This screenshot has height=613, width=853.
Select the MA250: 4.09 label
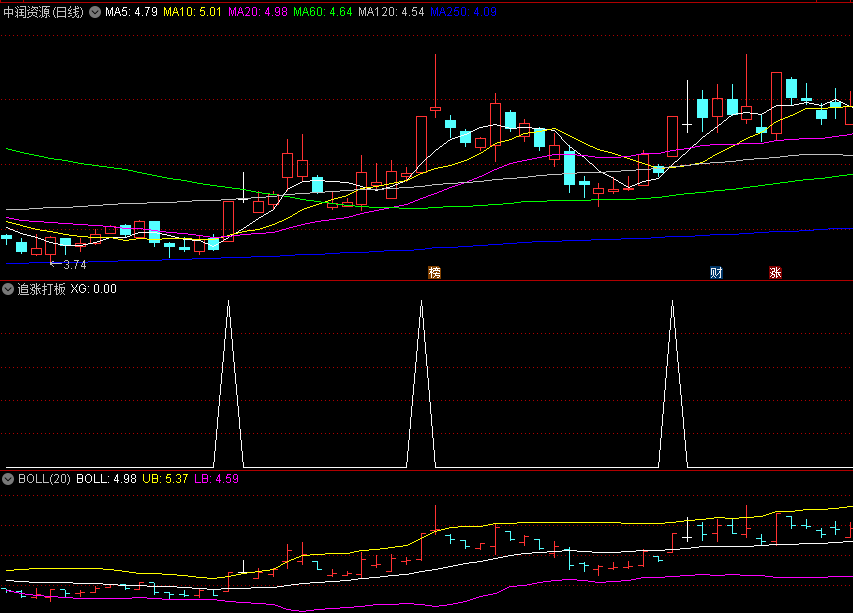[463, 12]
